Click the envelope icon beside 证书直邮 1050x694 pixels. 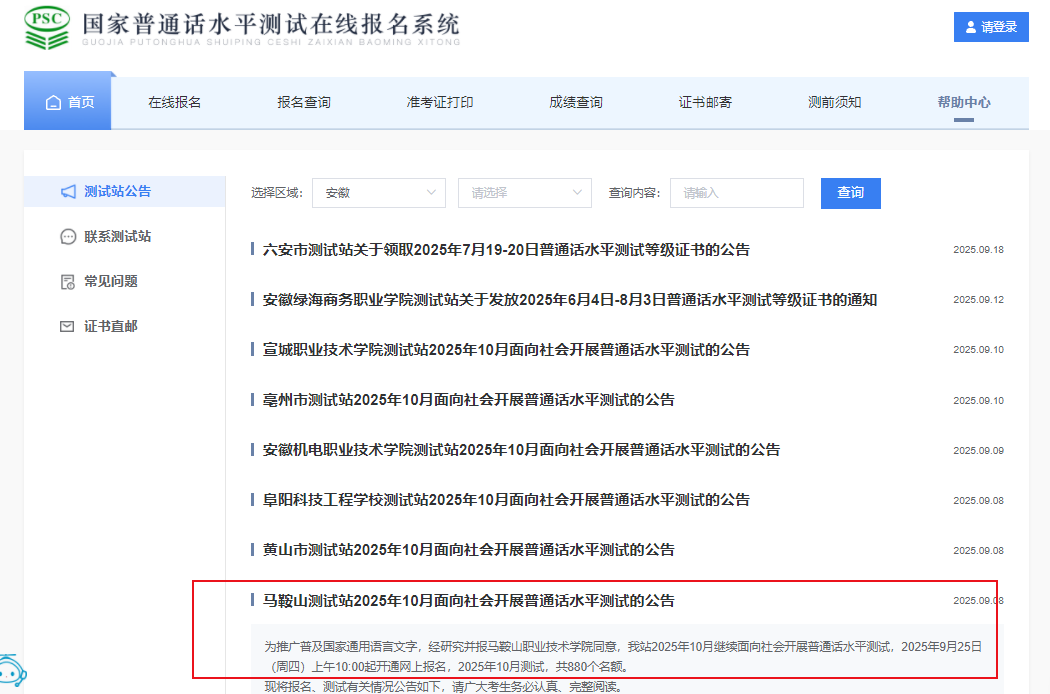68,327
